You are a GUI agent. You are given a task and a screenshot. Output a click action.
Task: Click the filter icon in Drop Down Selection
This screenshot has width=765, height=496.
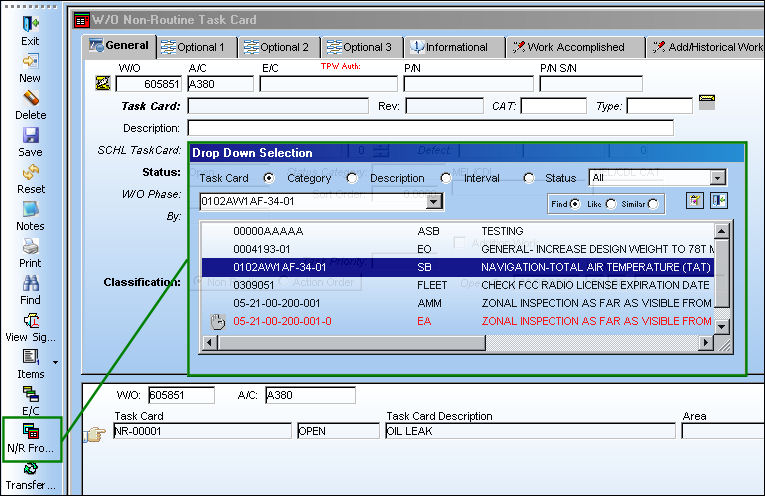pos(695,200)
